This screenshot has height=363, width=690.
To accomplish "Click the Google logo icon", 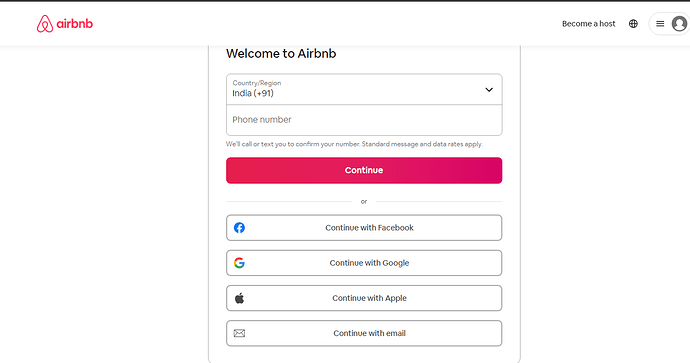I will click(239, 263).
